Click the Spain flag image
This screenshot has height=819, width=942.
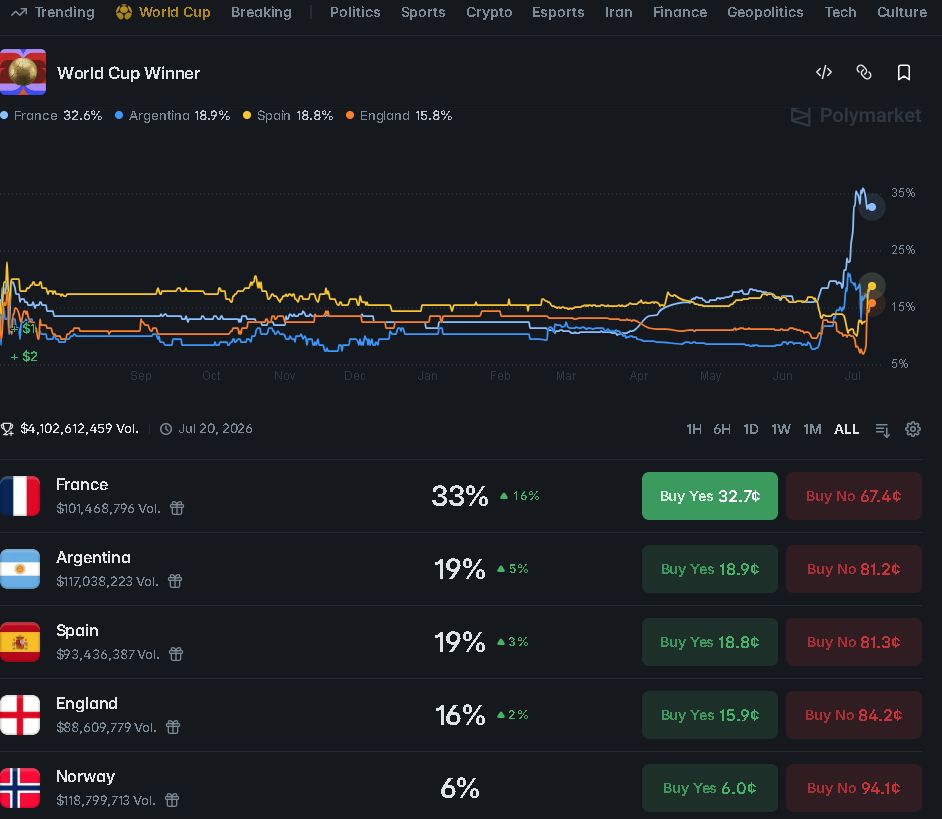click(x=20, y=642)
